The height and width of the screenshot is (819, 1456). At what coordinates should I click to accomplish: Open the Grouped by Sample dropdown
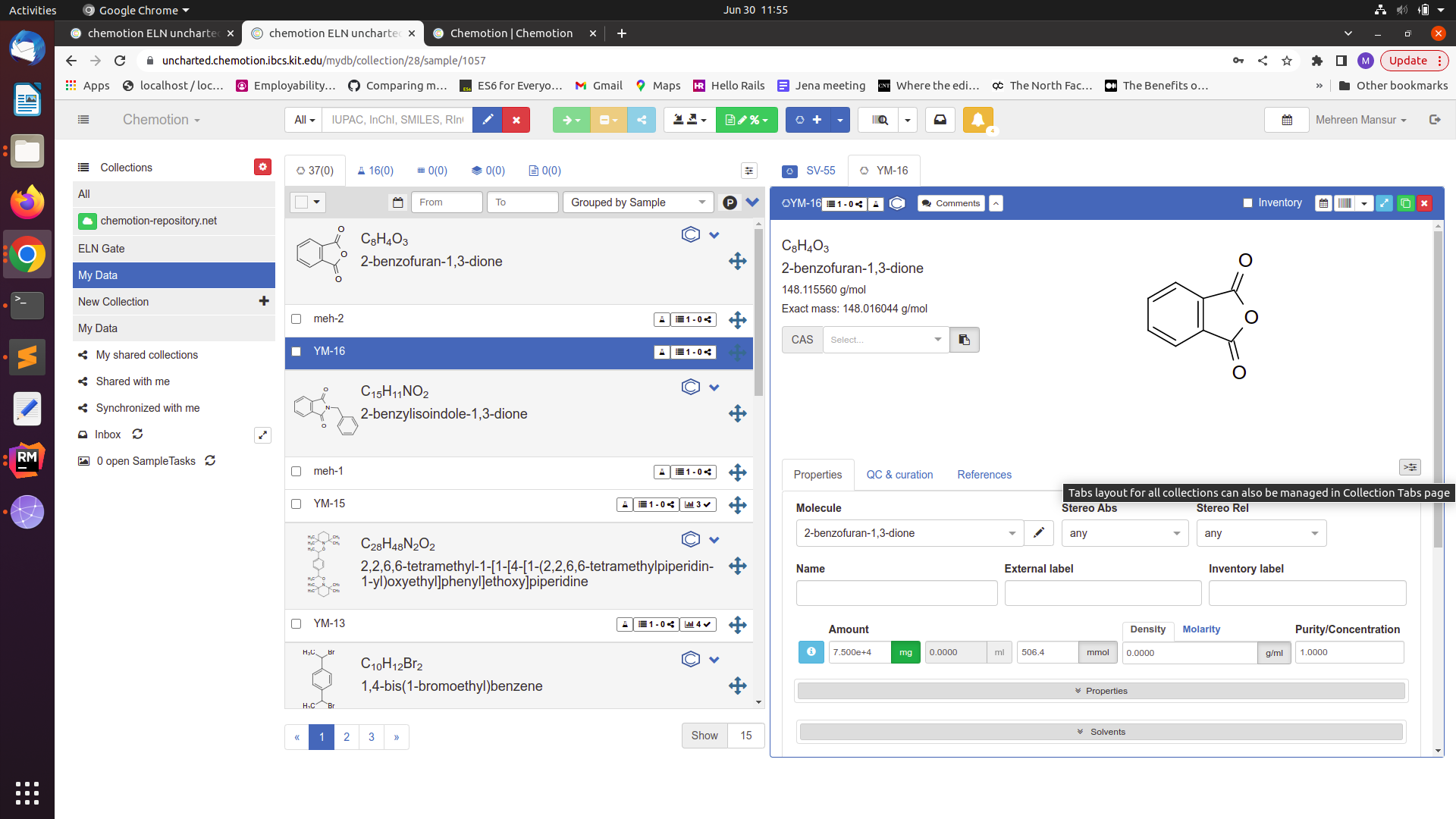[x=638, y=202]
